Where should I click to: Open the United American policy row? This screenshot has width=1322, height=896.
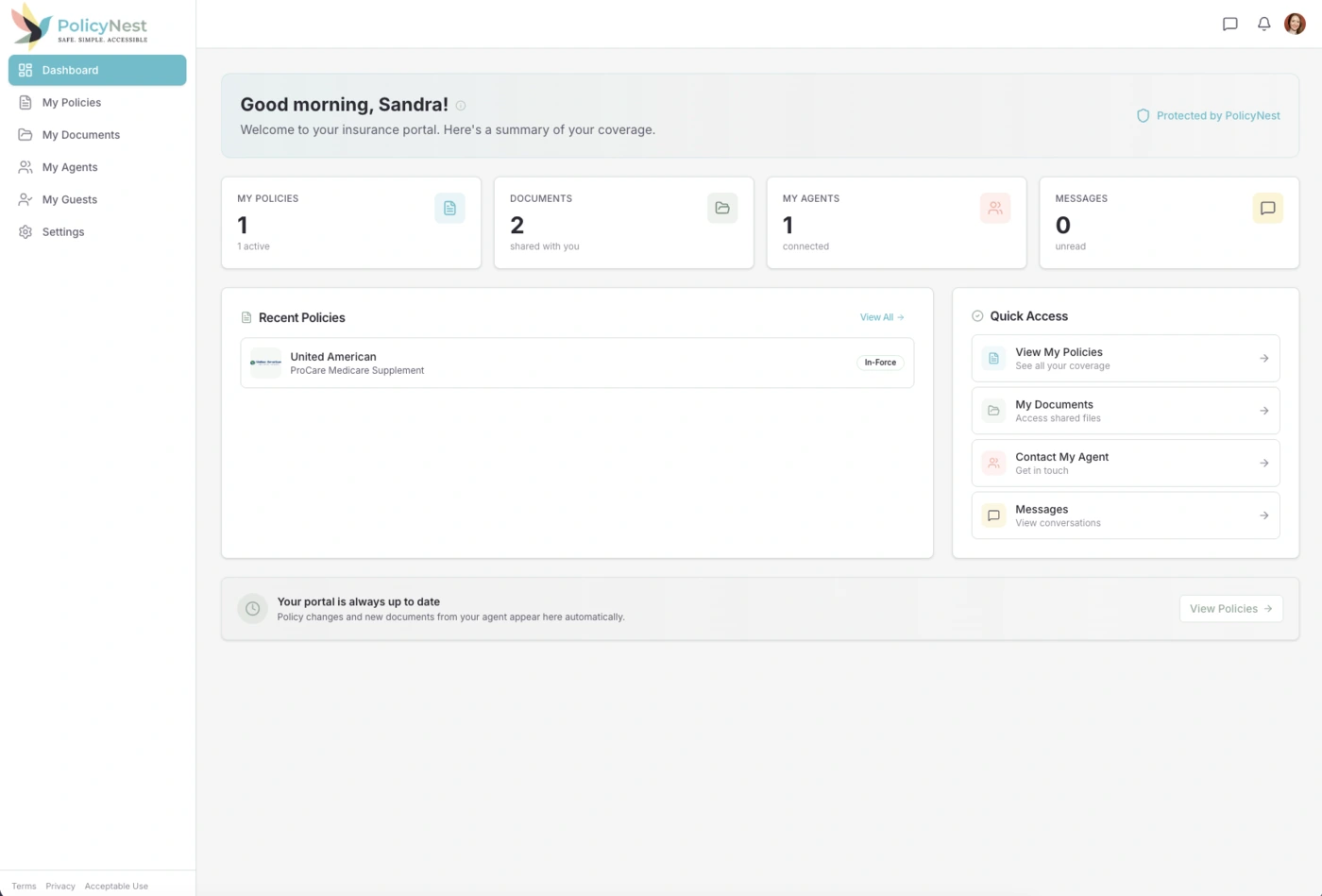click(x=576, y=363)
